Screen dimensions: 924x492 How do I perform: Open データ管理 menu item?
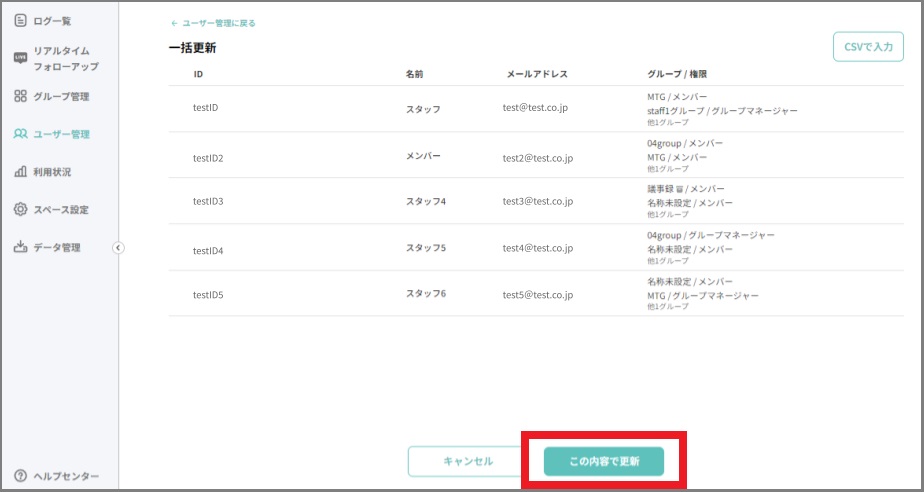click(x=57, y=247)
